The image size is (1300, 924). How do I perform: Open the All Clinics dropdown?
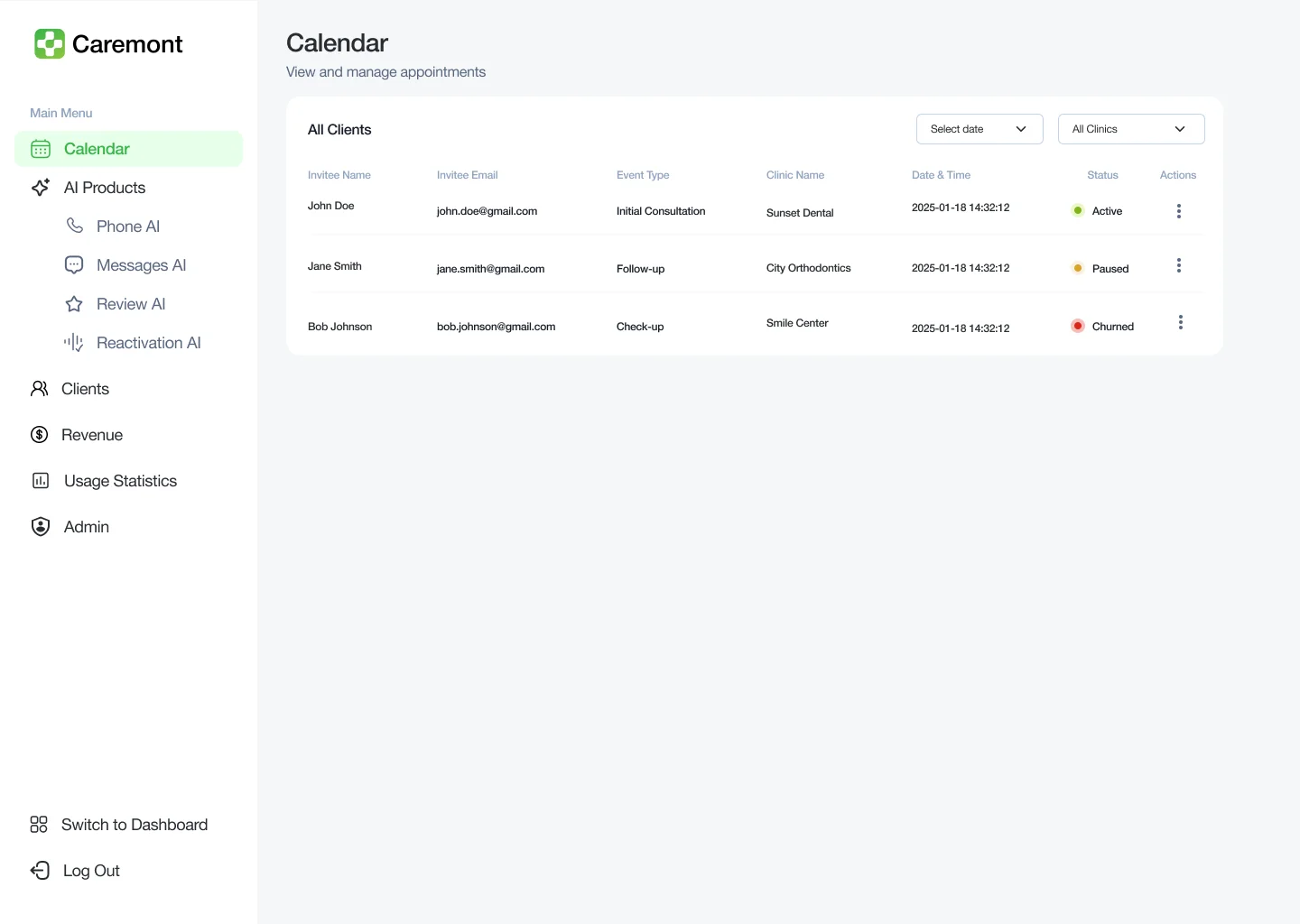pos(1130,128)
